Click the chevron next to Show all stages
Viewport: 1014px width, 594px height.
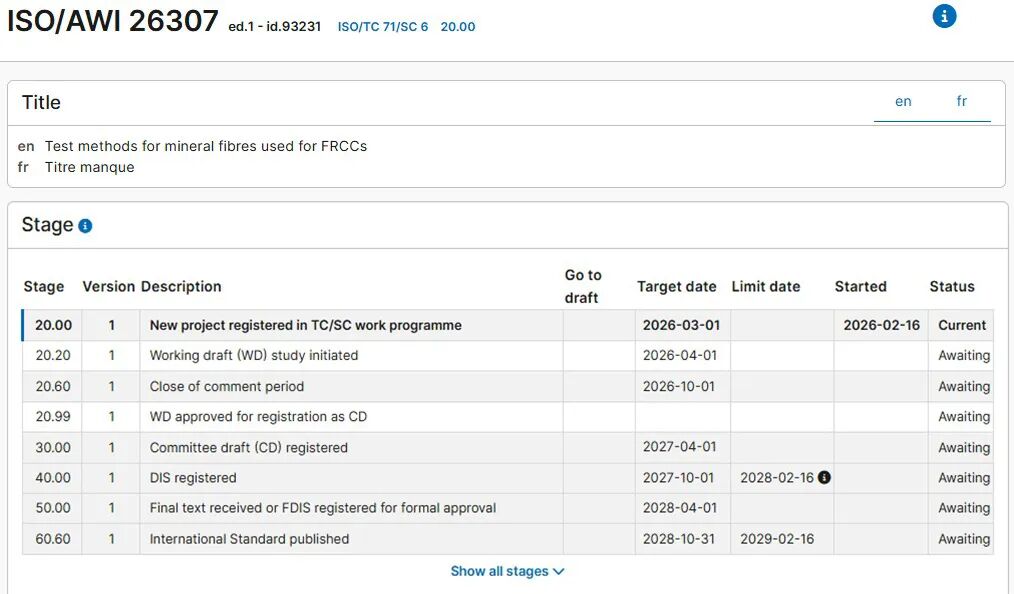pos(559,571)
